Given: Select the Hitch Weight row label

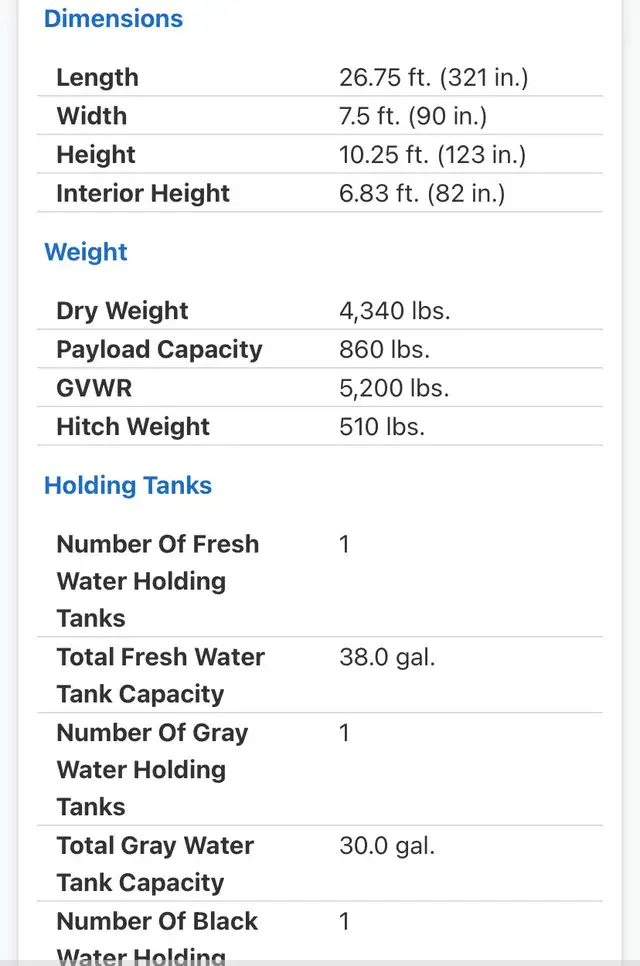Looking at the screenshot, I should point(133,427).
